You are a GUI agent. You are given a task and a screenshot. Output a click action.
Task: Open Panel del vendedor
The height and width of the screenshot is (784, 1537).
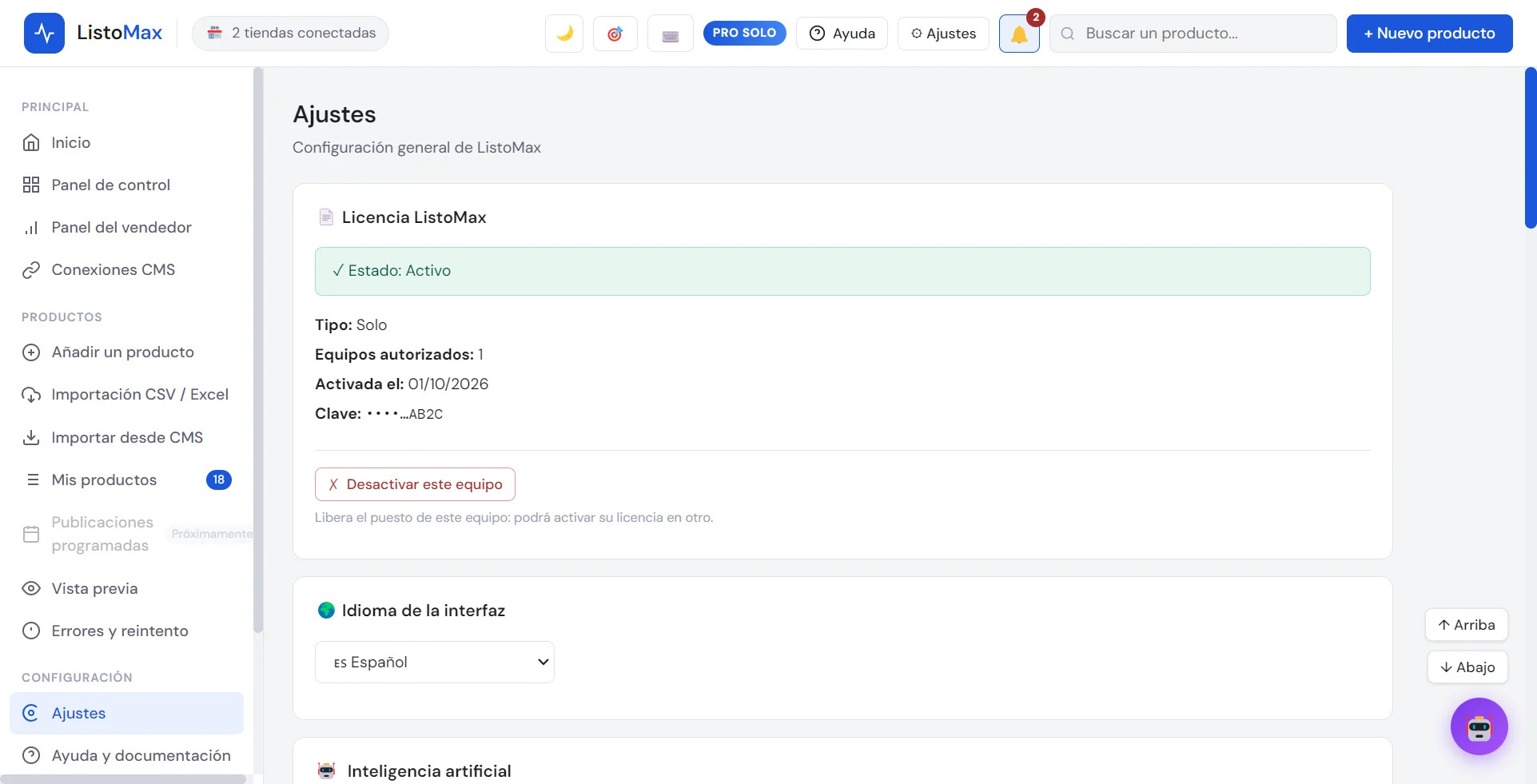pyautogui.click(x=126, y=227)
